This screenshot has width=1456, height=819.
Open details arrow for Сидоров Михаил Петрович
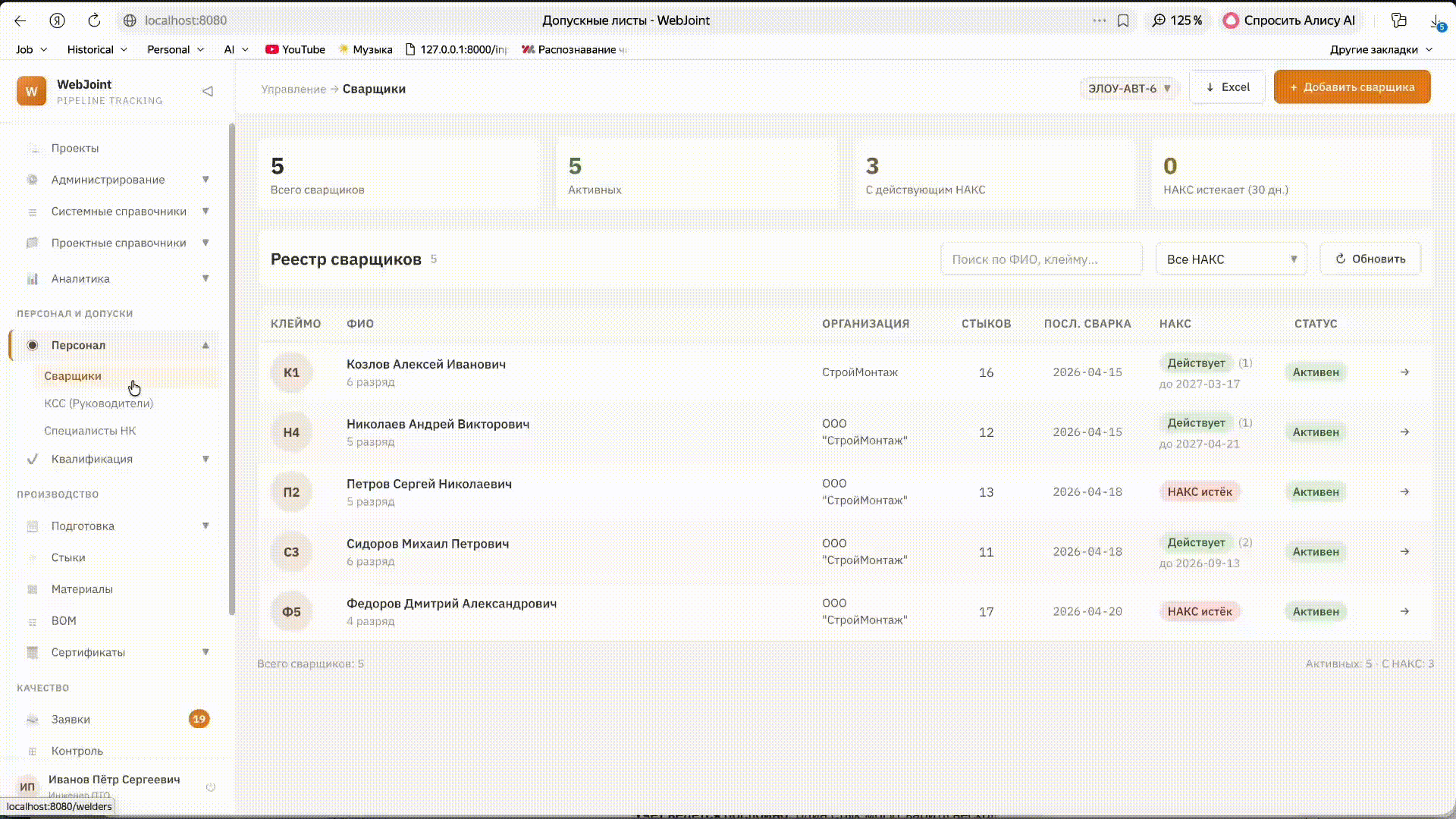point(1404,552)
